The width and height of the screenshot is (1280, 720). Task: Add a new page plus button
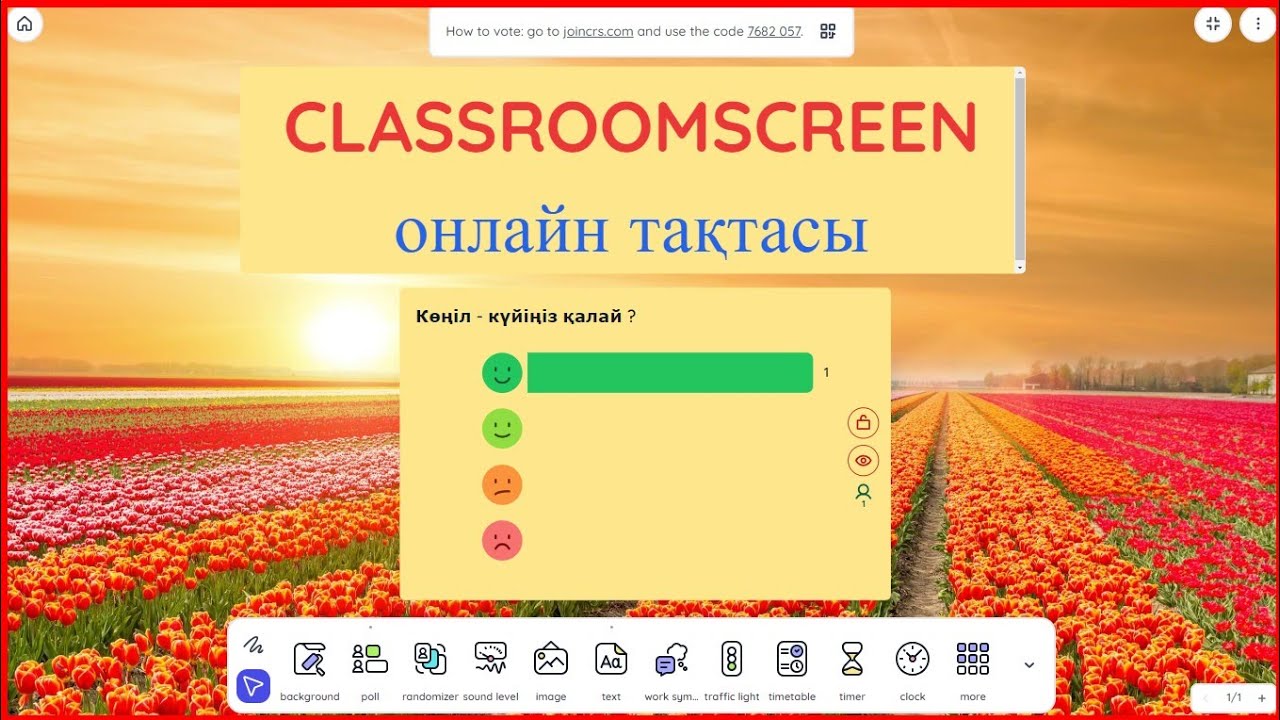coord(1262,698)
